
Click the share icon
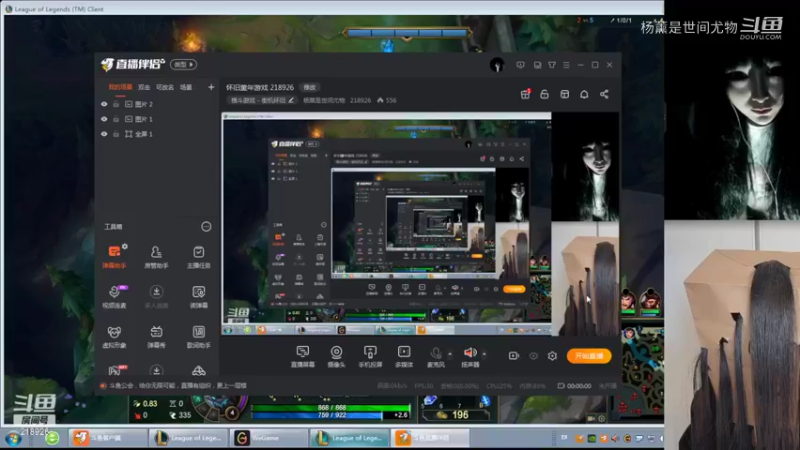pyautogui.click(x=604, y=94)
